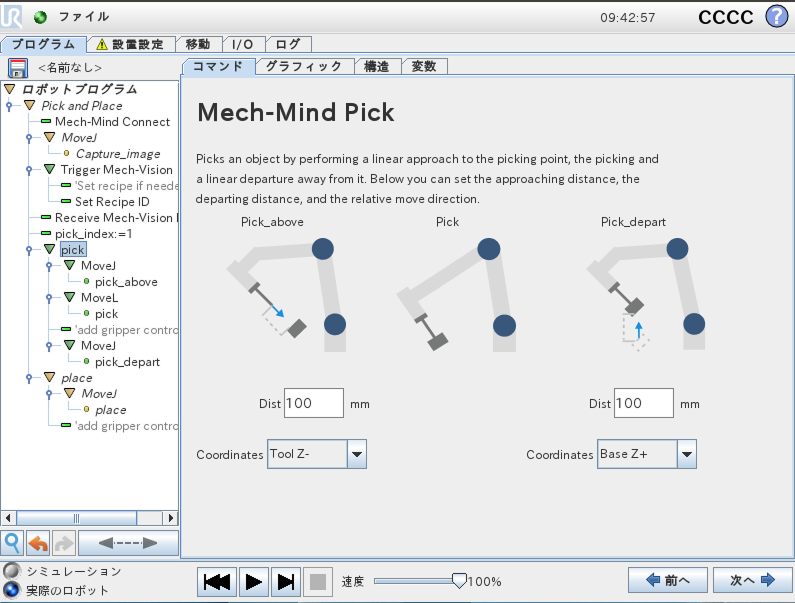The image size is (795, 603).
Task: Click the Pick_above robot arm illustration
Action: (286, 294)
